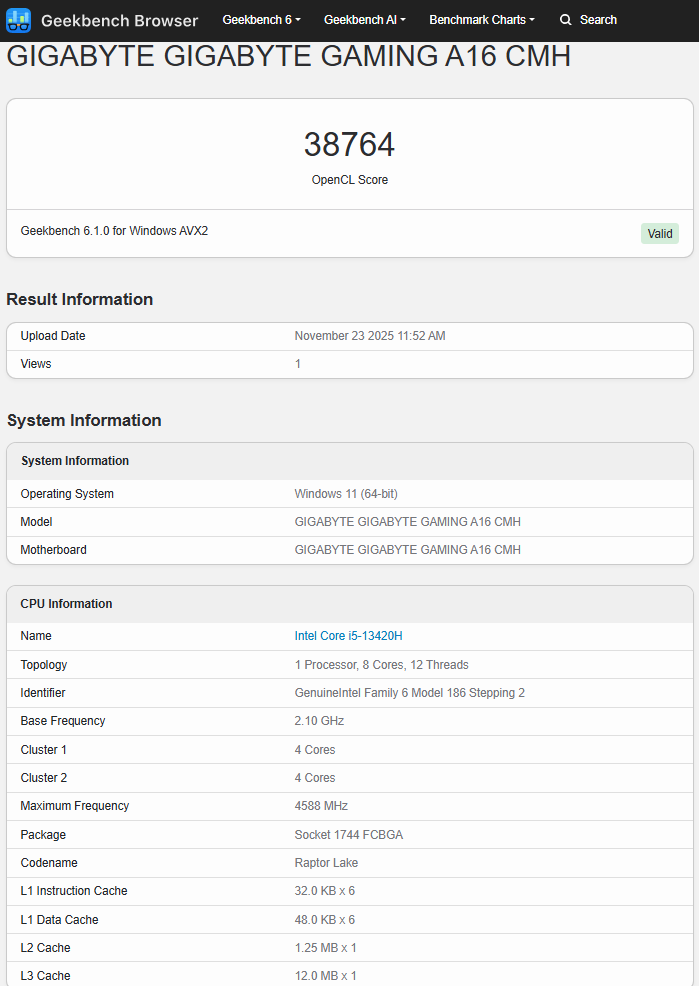Click the L1 Instruction Cache label
The width and height of the screenshot is (699, 986).
pos(74,890)
